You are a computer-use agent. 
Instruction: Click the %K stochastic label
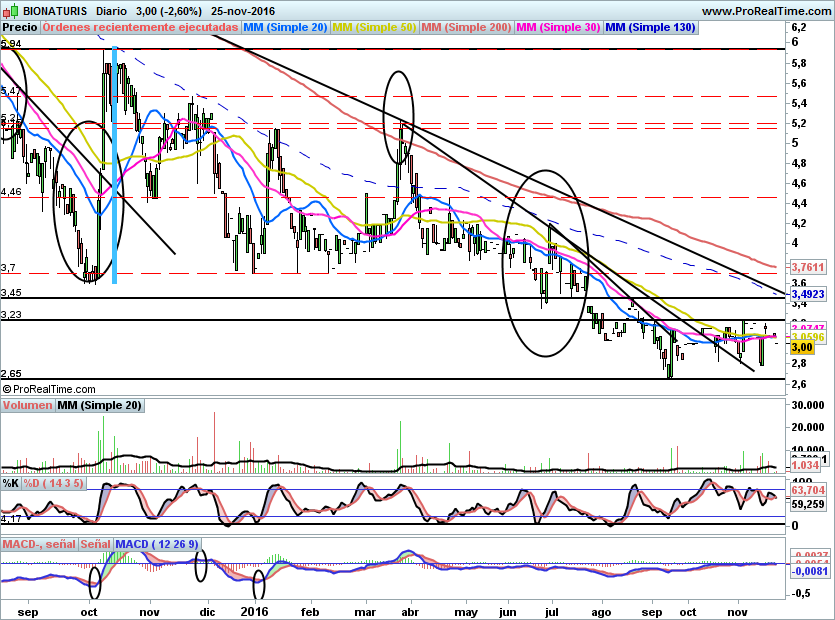[11, 483]
